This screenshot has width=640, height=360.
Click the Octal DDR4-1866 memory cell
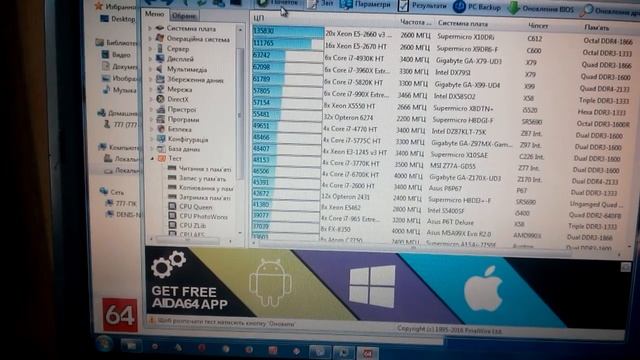click(608, 41)
